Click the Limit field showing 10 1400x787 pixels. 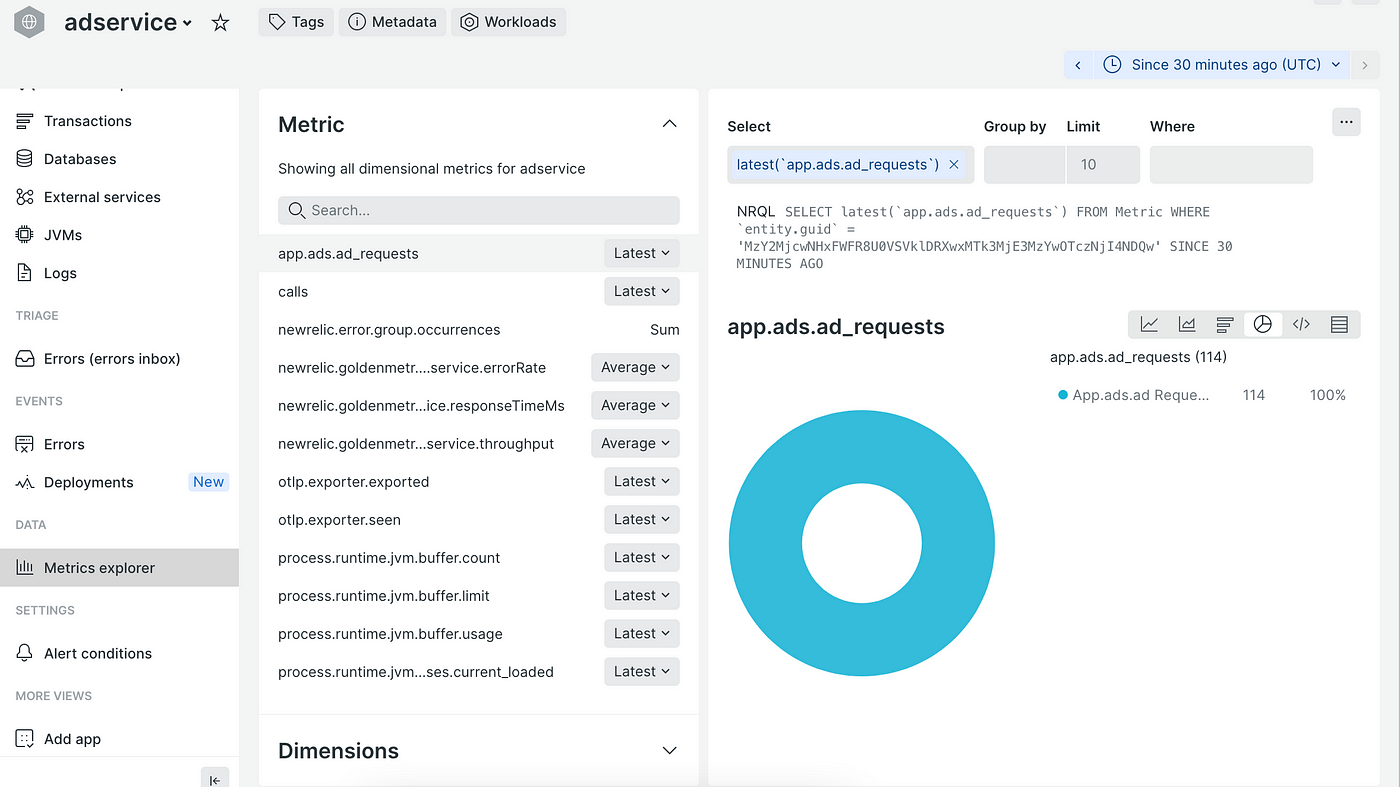pyautogui.click(x=1103, y=165)
